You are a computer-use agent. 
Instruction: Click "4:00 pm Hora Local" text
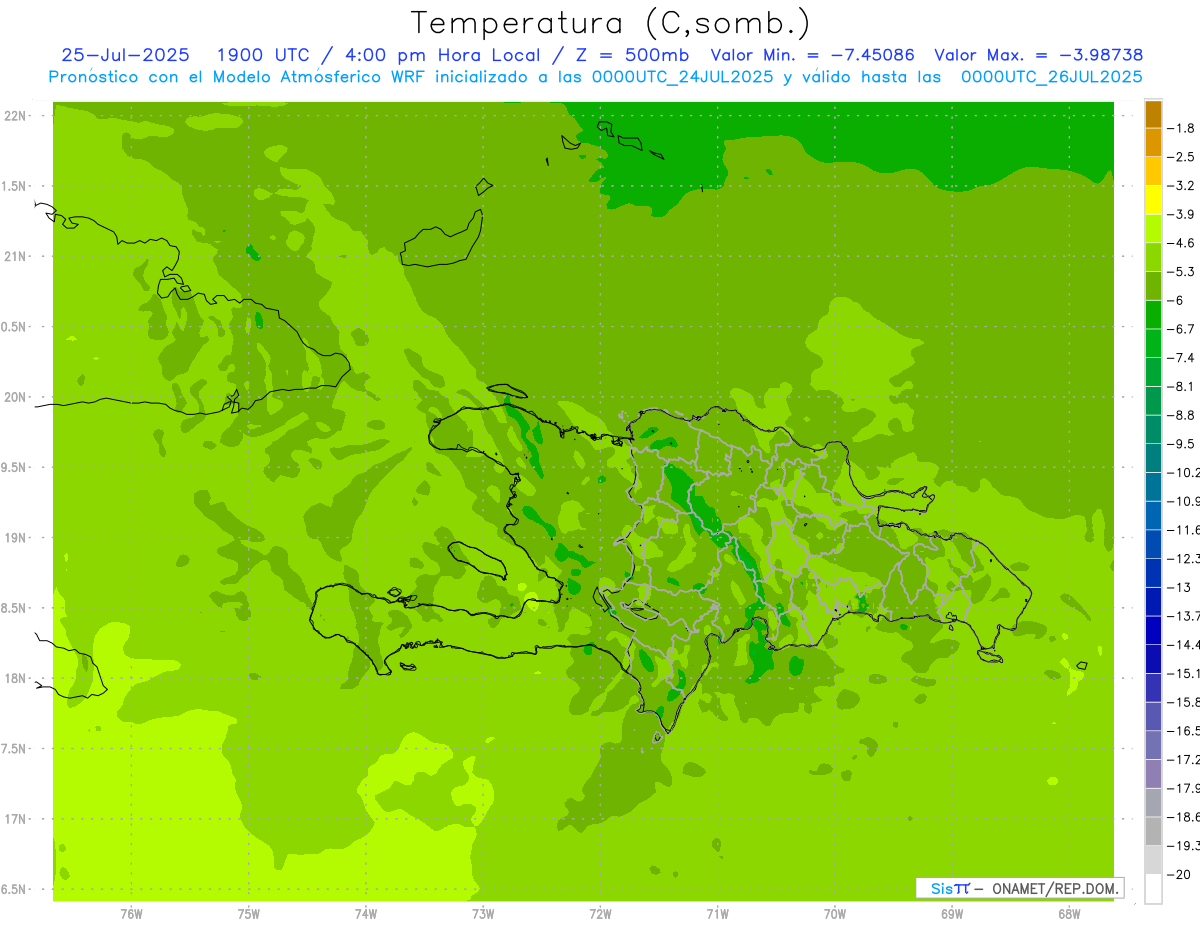(x=441, y=55)
